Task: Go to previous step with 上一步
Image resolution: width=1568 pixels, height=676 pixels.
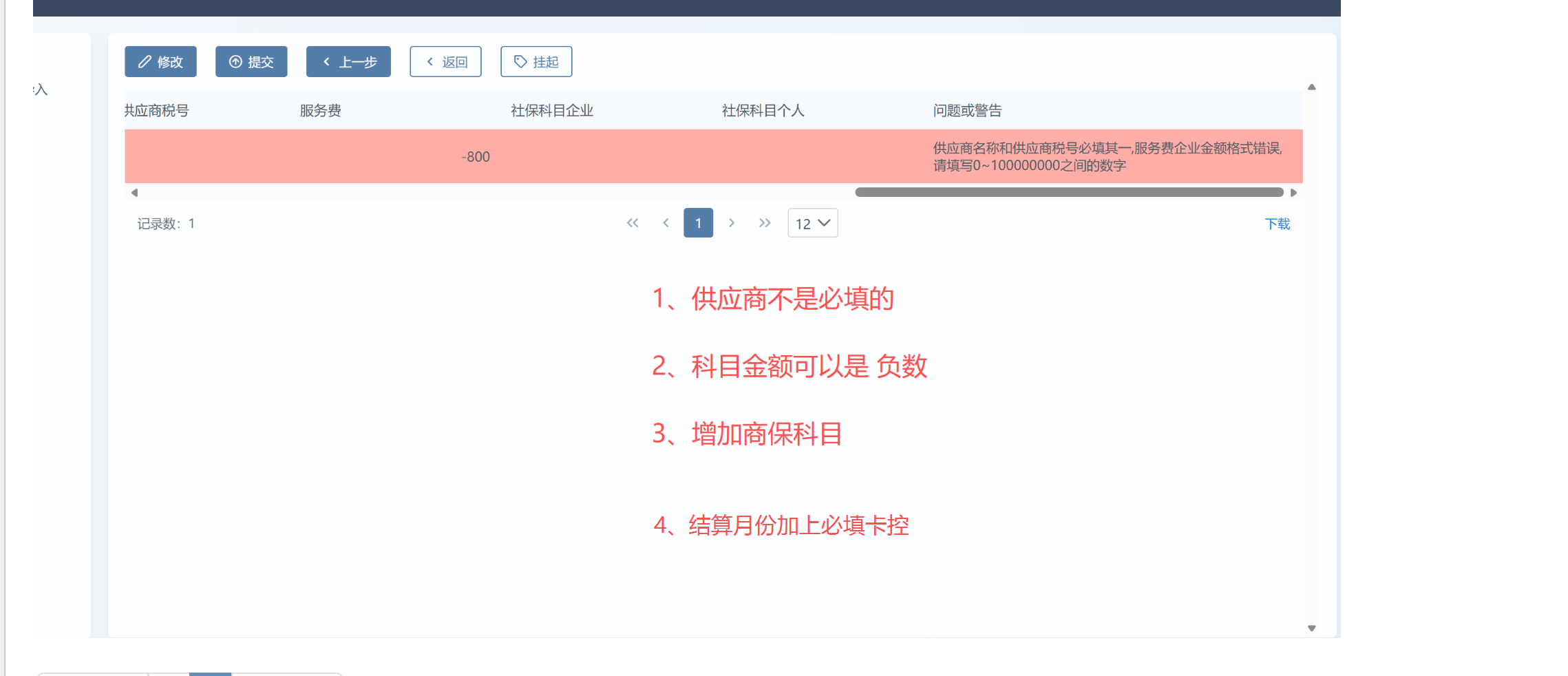Action: [x=348, y=62]
